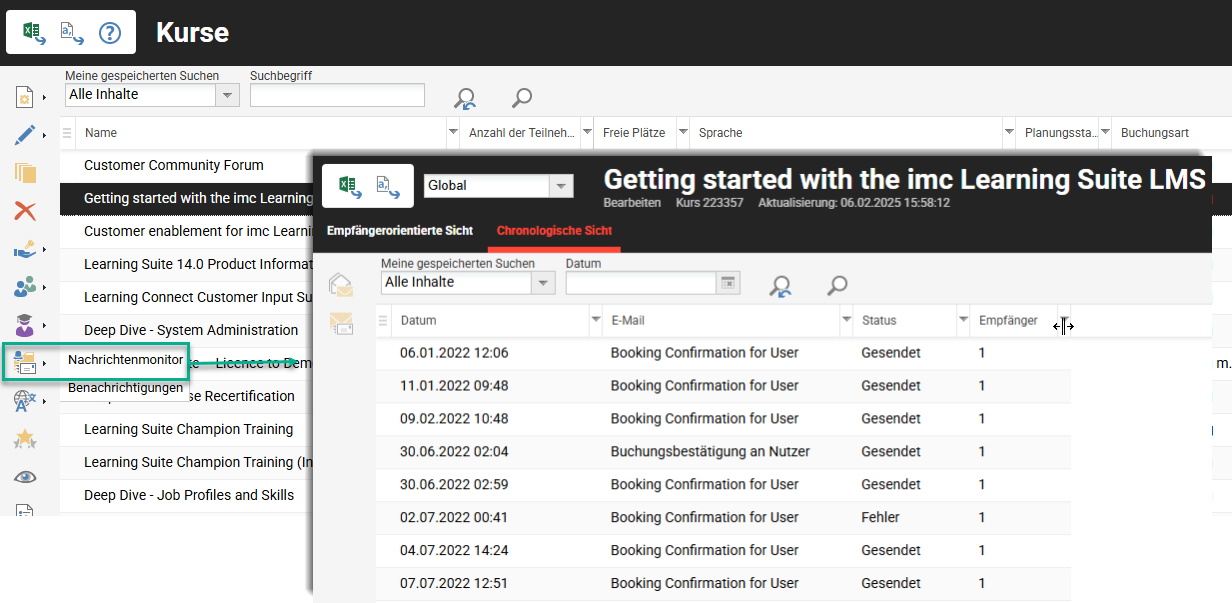Click the eye icon in left sidebar
The image size is (1232, 603).
tap(25, 477)
